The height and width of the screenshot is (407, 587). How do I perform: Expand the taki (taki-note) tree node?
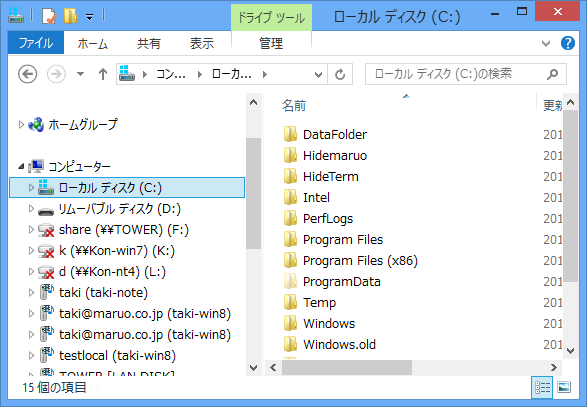[31, 292]
